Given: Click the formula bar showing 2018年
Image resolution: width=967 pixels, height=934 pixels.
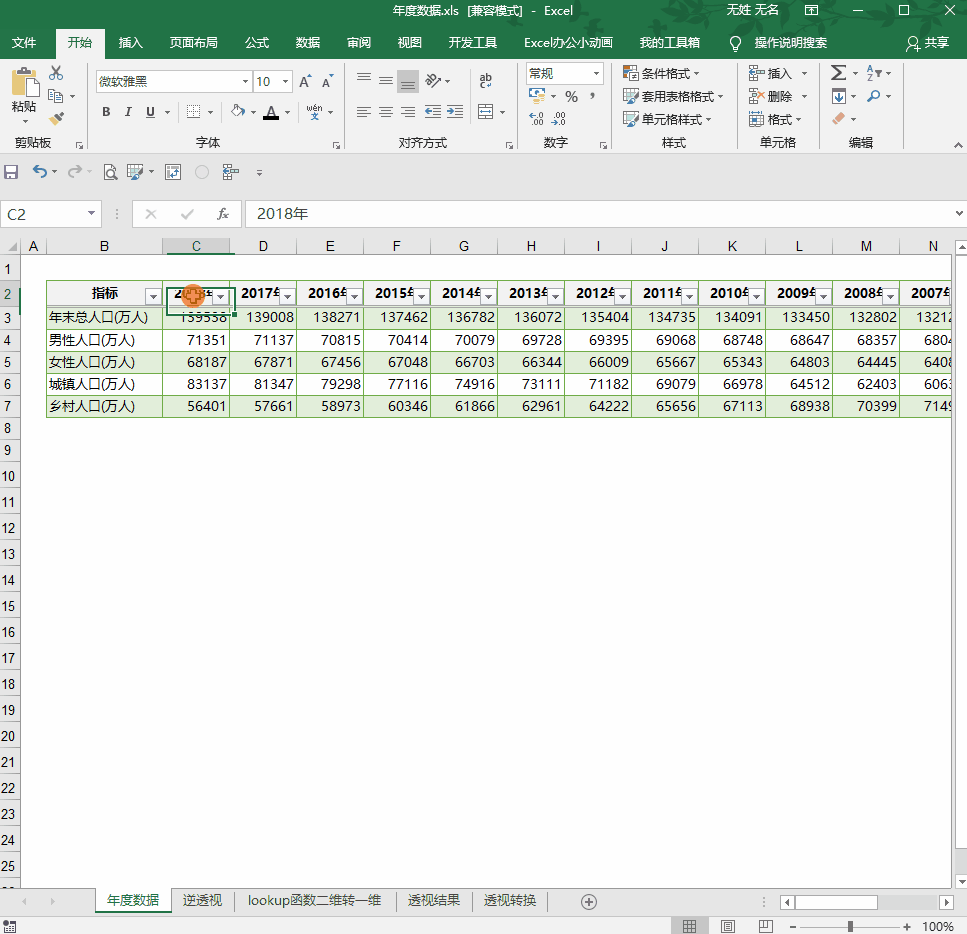Looking at the screenshot, I should click(598, 213).
